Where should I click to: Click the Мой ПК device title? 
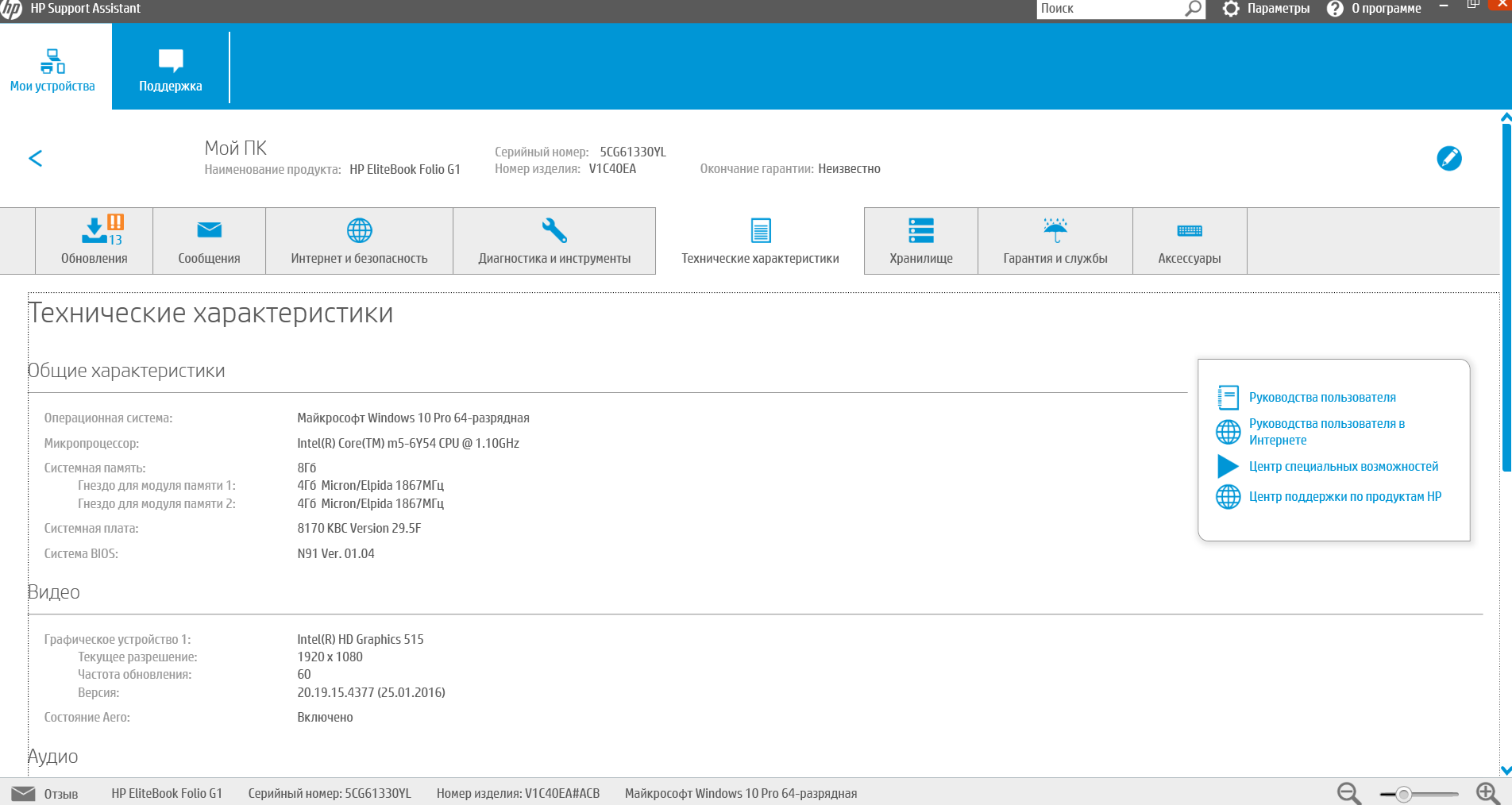point(235,148)
